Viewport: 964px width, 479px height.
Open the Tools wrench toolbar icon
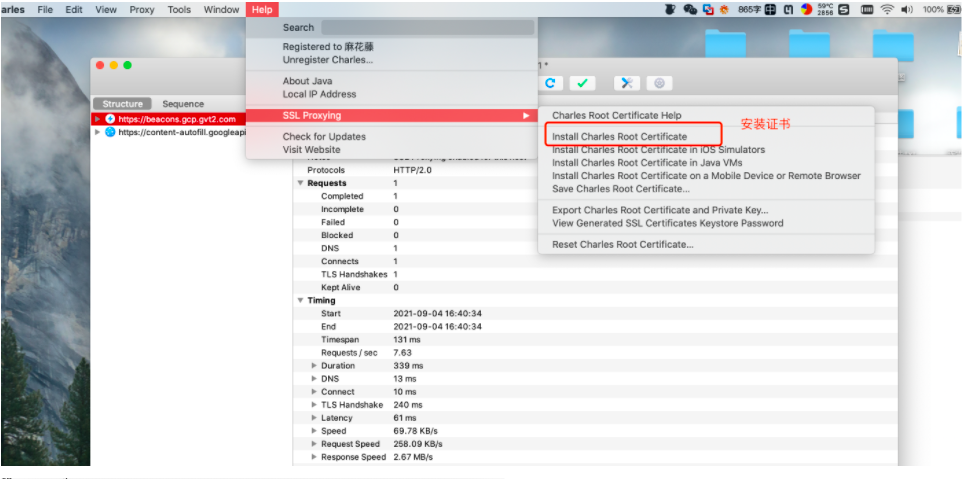tap(627, 83)
